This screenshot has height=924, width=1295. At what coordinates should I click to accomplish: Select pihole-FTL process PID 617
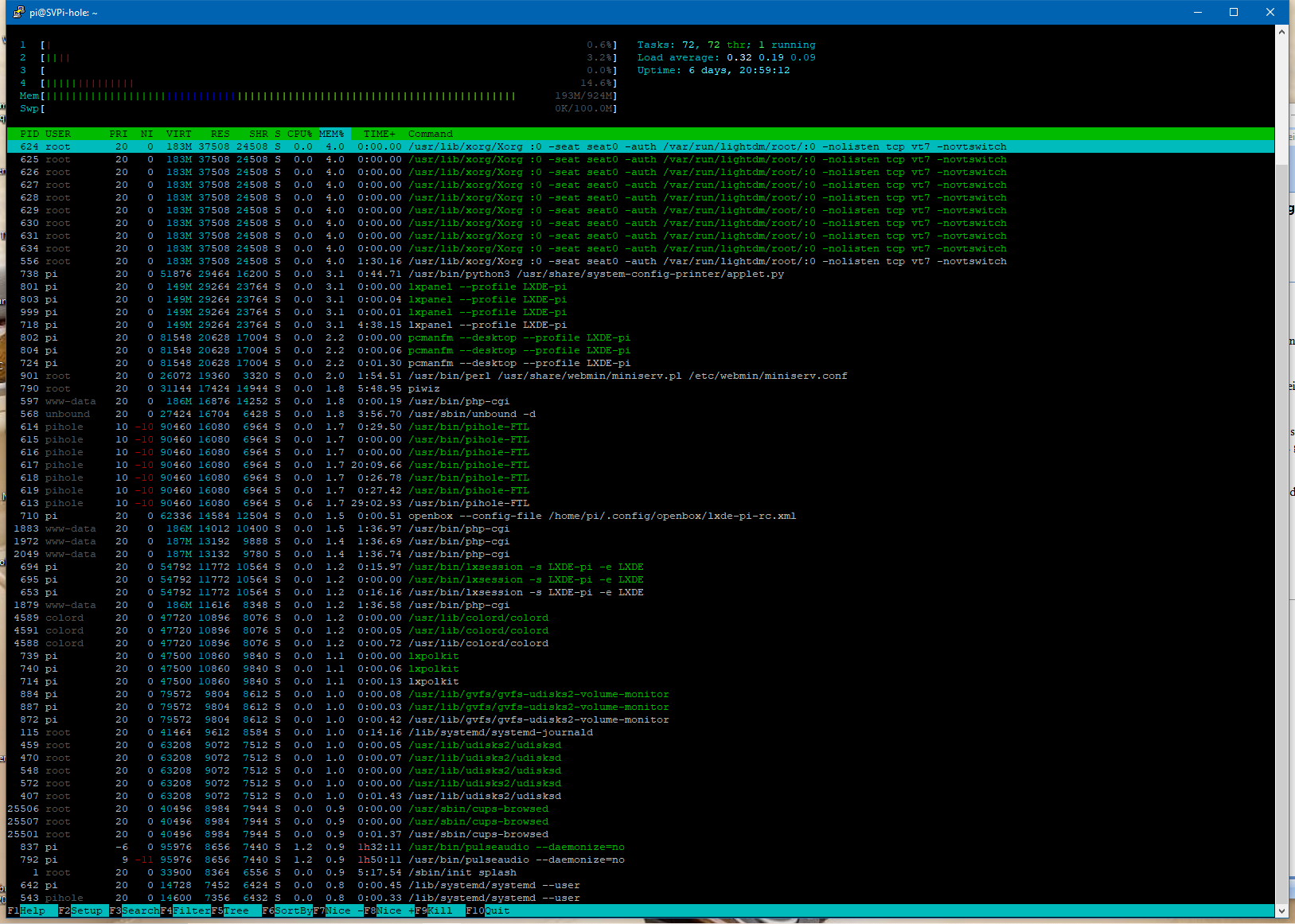(641, 465)
